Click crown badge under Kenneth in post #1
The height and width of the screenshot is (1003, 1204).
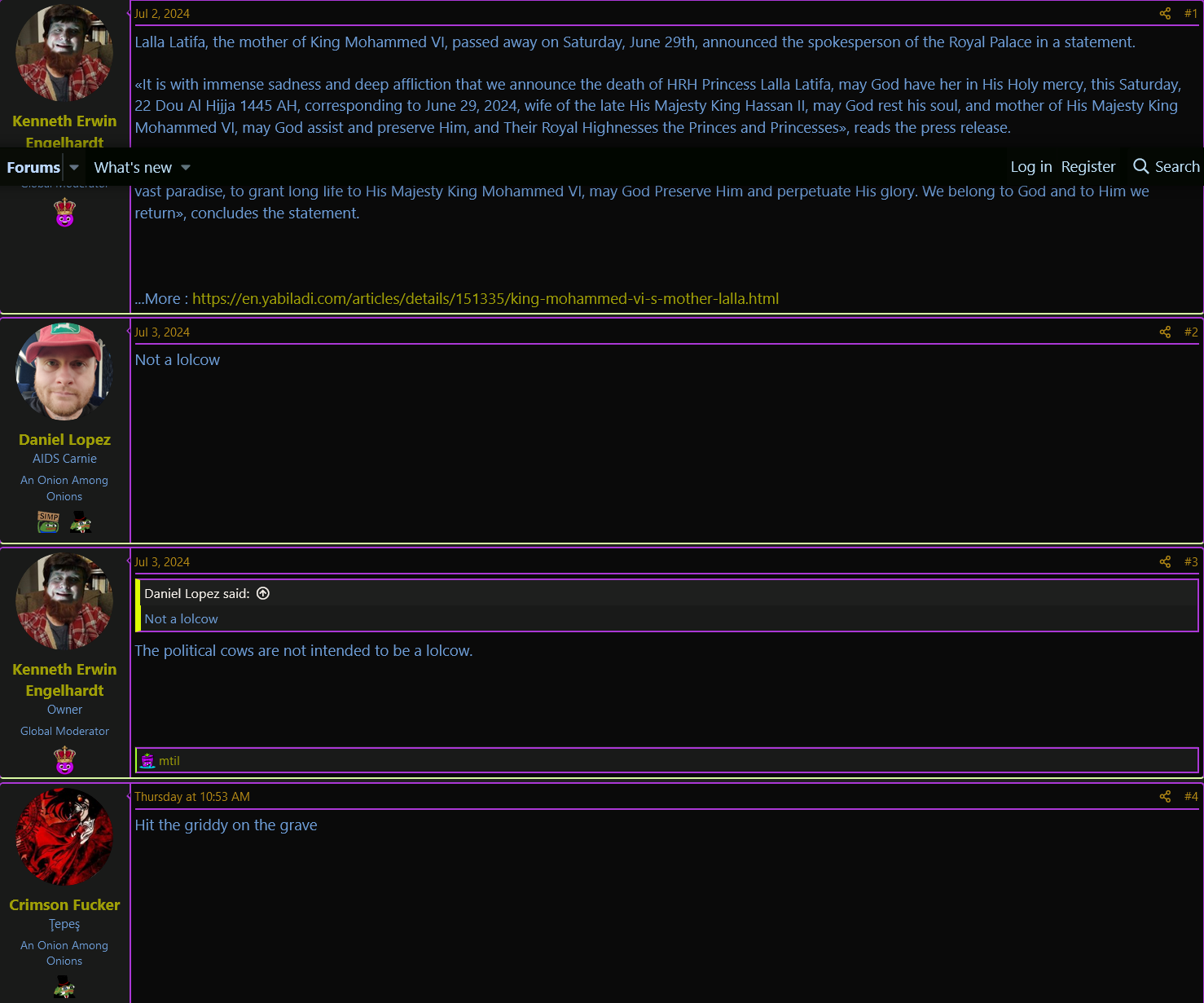(64, 213)
